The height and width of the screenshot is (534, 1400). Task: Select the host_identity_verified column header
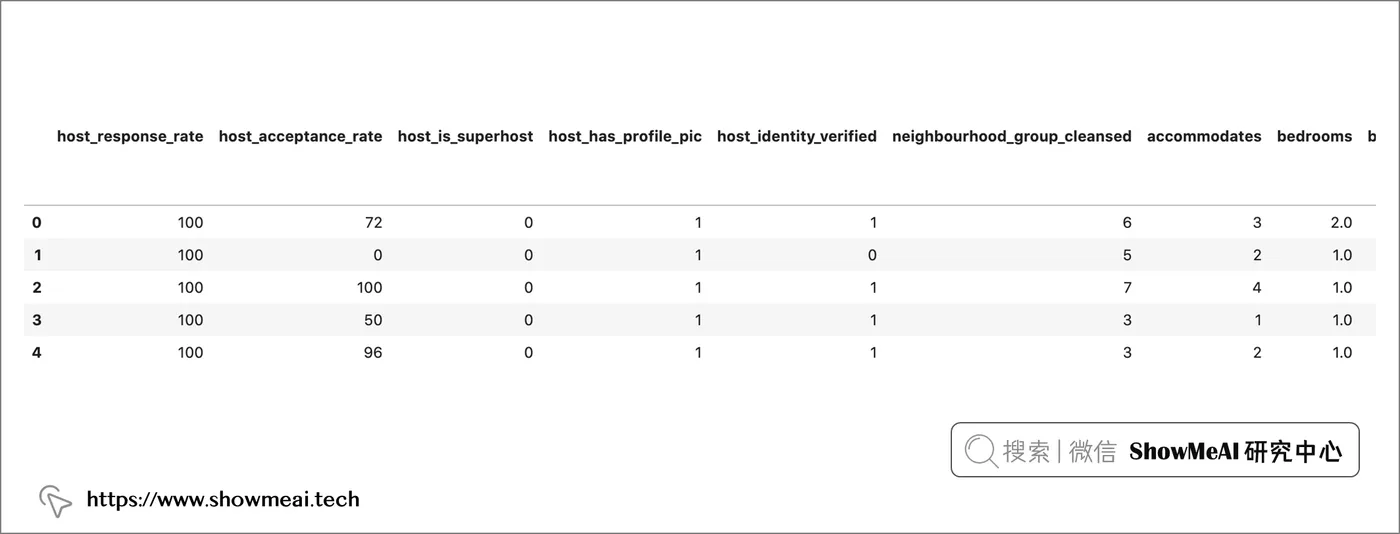797,136
